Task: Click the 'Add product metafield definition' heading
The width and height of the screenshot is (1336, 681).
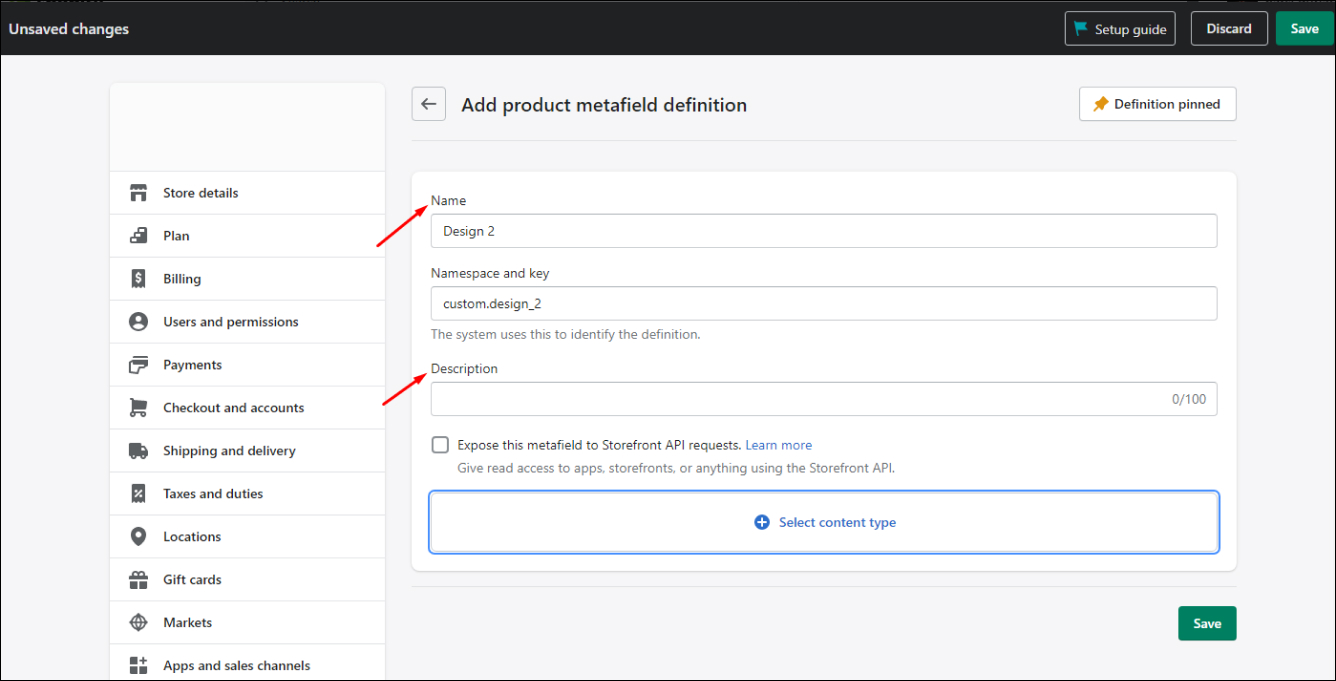Action: [x=604, y=105]
